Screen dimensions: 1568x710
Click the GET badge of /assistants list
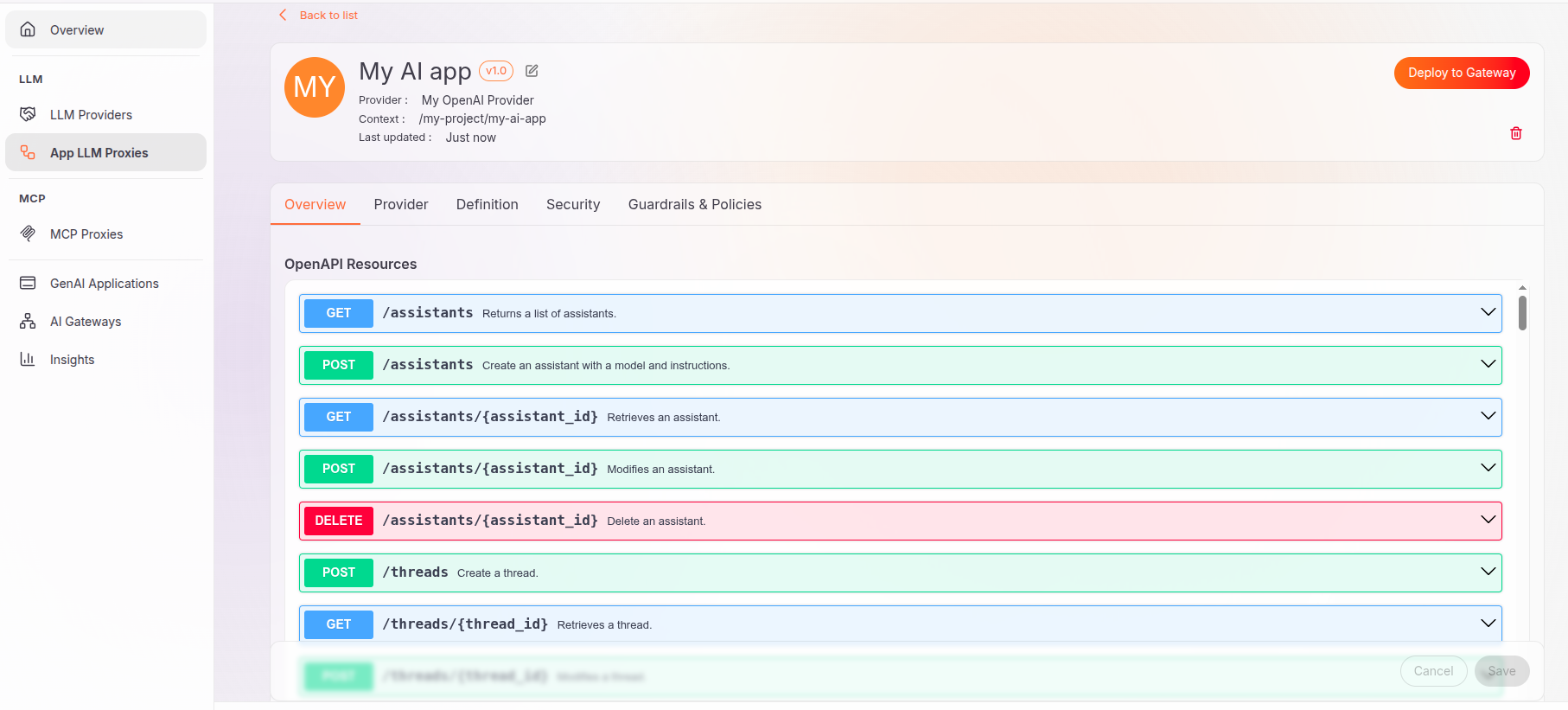tap(339, 313)
